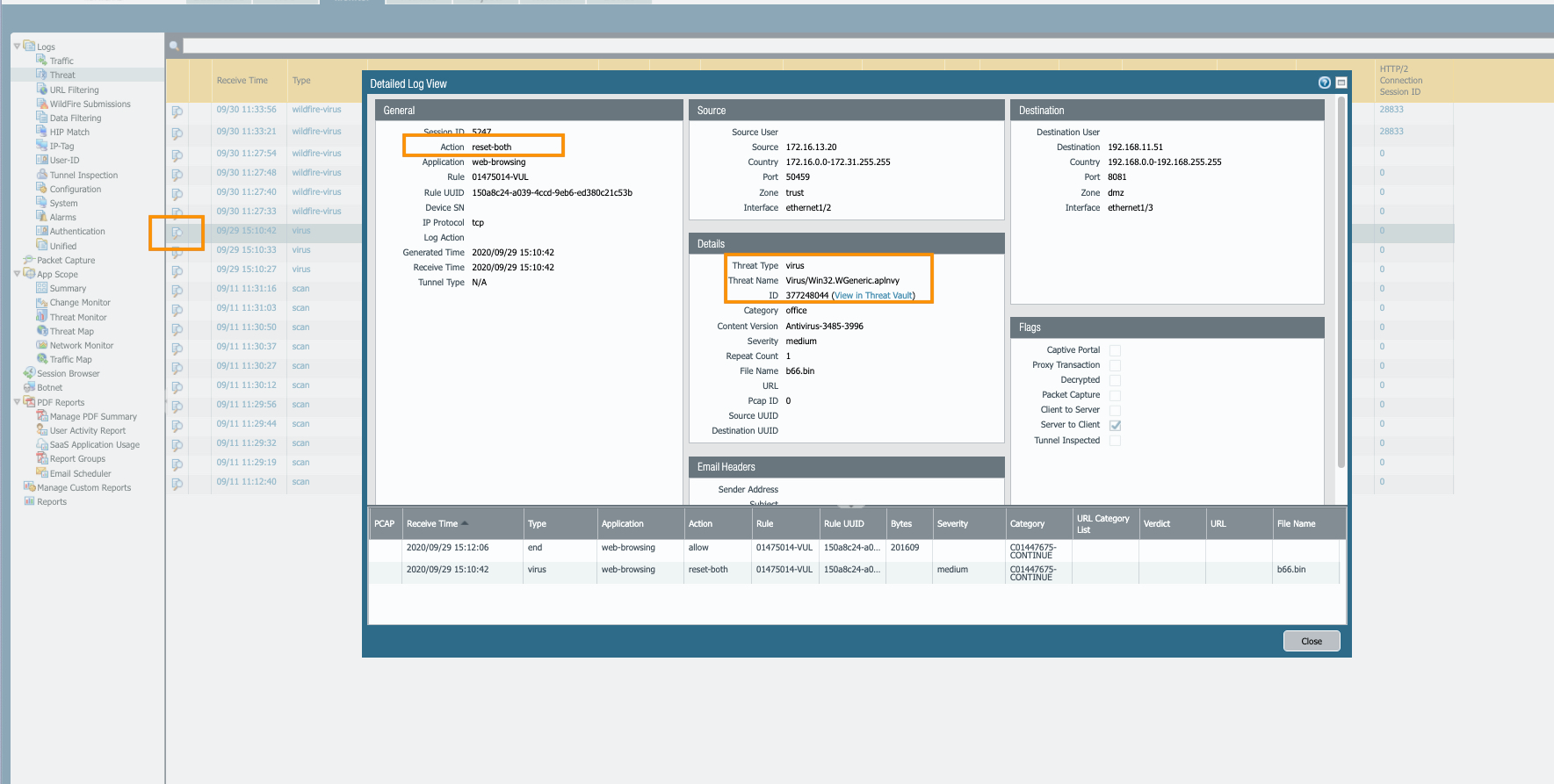This screenshot has height=784, width=1554.
Task: Click the dialog's vertical scrollbar
Action: (x=1341, y=281)
